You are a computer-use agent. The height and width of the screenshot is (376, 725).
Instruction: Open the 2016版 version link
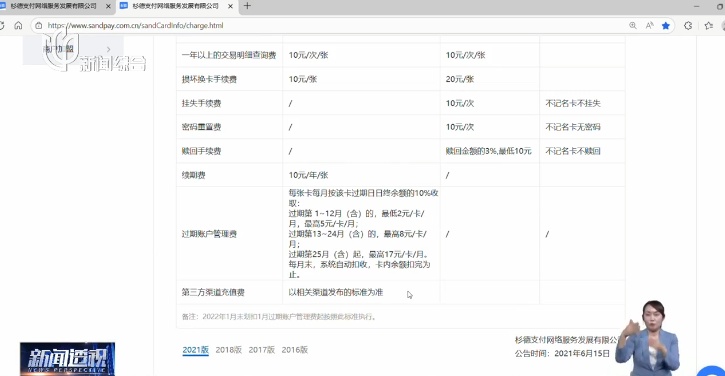[x=295, y=350]
